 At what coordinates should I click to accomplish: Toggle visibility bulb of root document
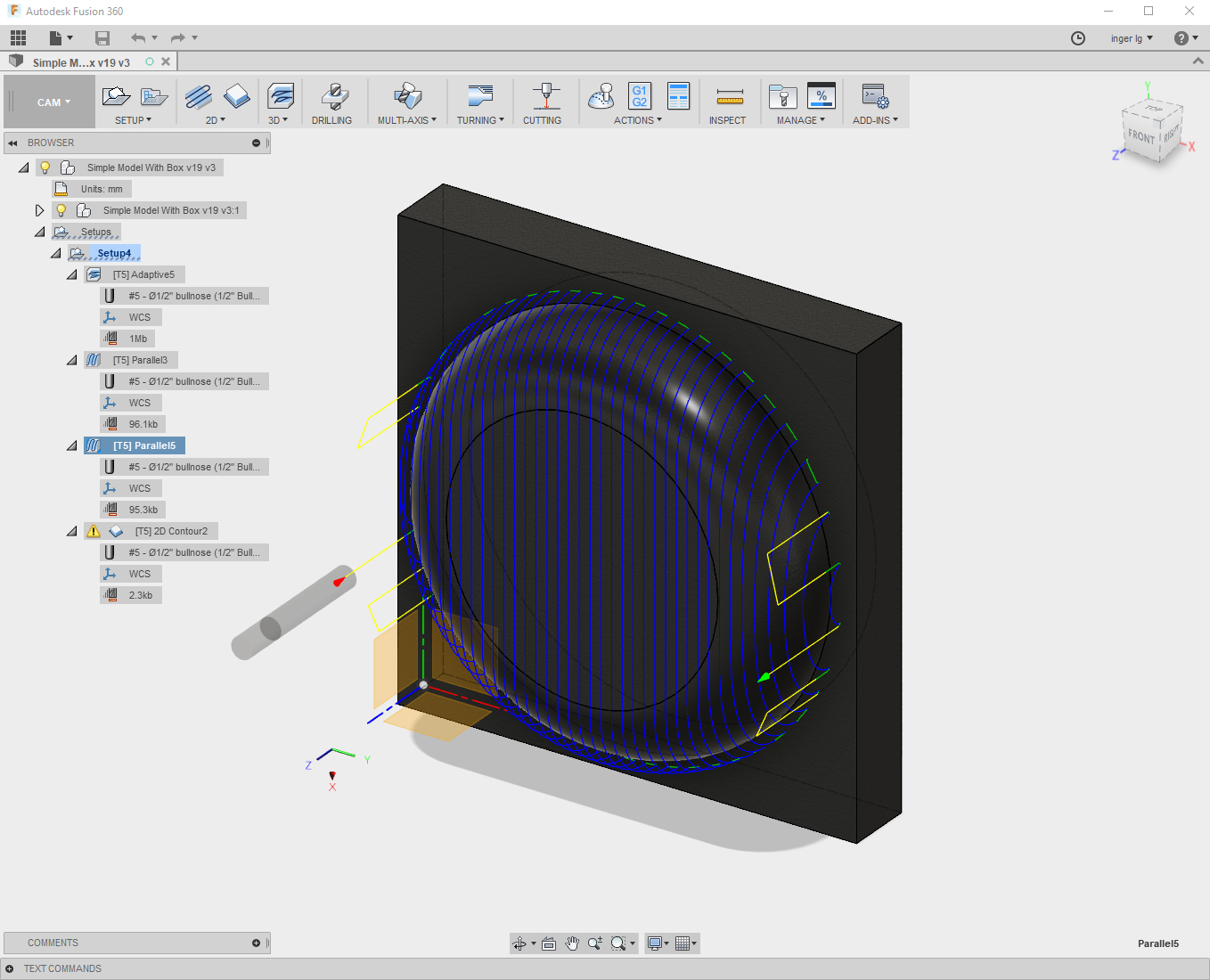45,167
